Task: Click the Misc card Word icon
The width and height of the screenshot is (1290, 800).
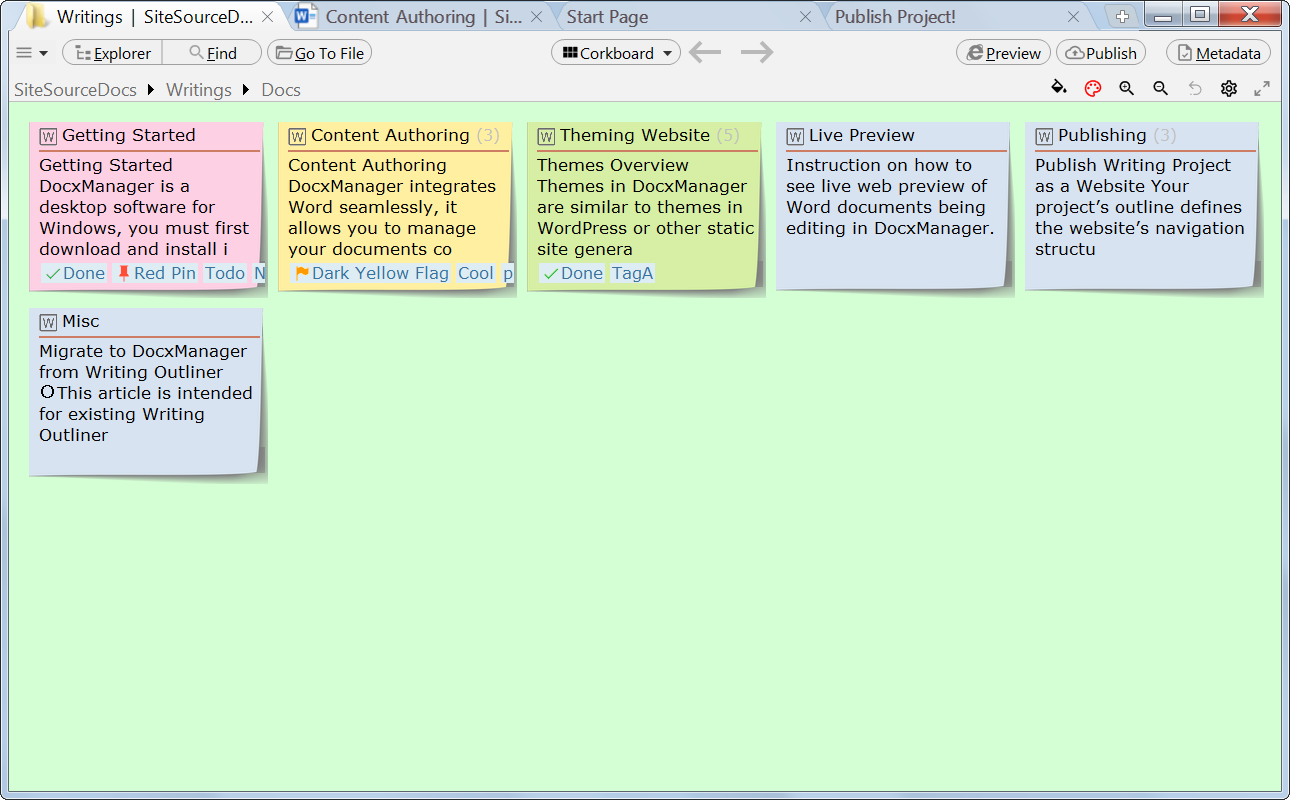Action: 48,322
